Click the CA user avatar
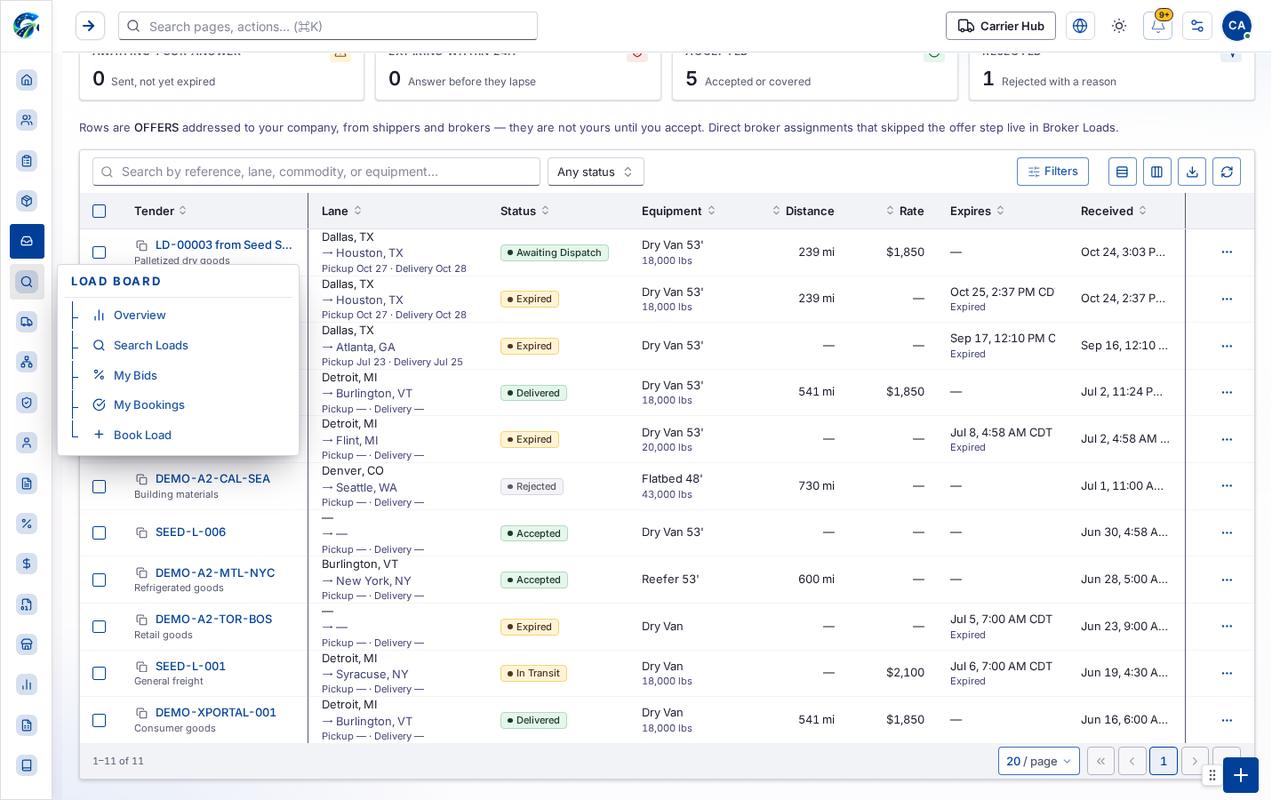Viewport: 1280px width, 800px height. (x=1237, y=26)
